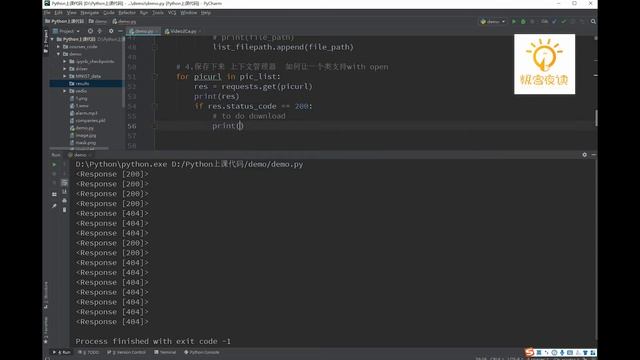Toggle soft-wrap in Run output
Viewport: 640px width, 360px height.
click(64, 182)
